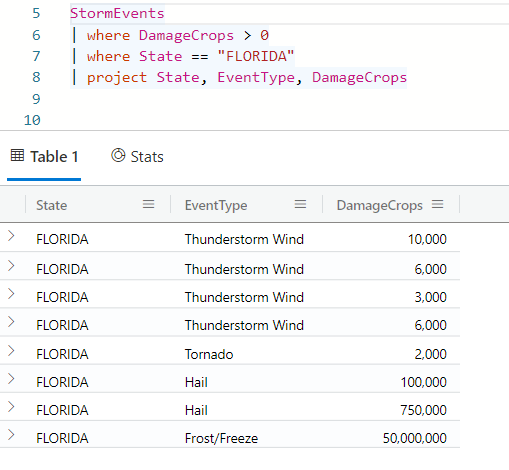The image size is (509, 470).
Task: Expand the Hail 100,000 row
Action: point(11,379)
